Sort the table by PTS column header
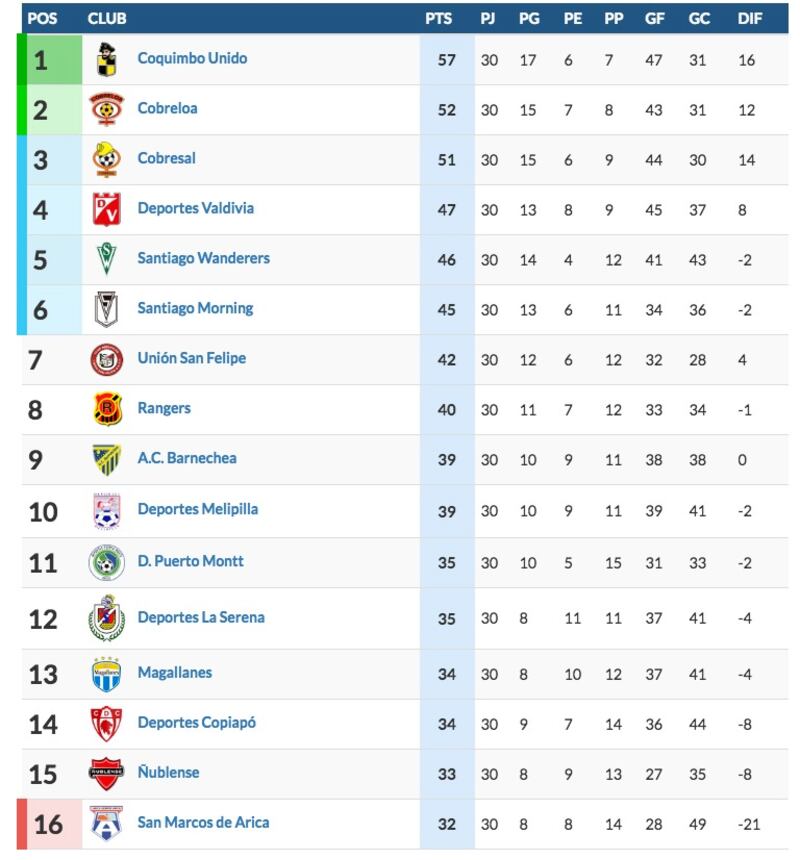Screen dimensions: 800x860 (438, 19)
